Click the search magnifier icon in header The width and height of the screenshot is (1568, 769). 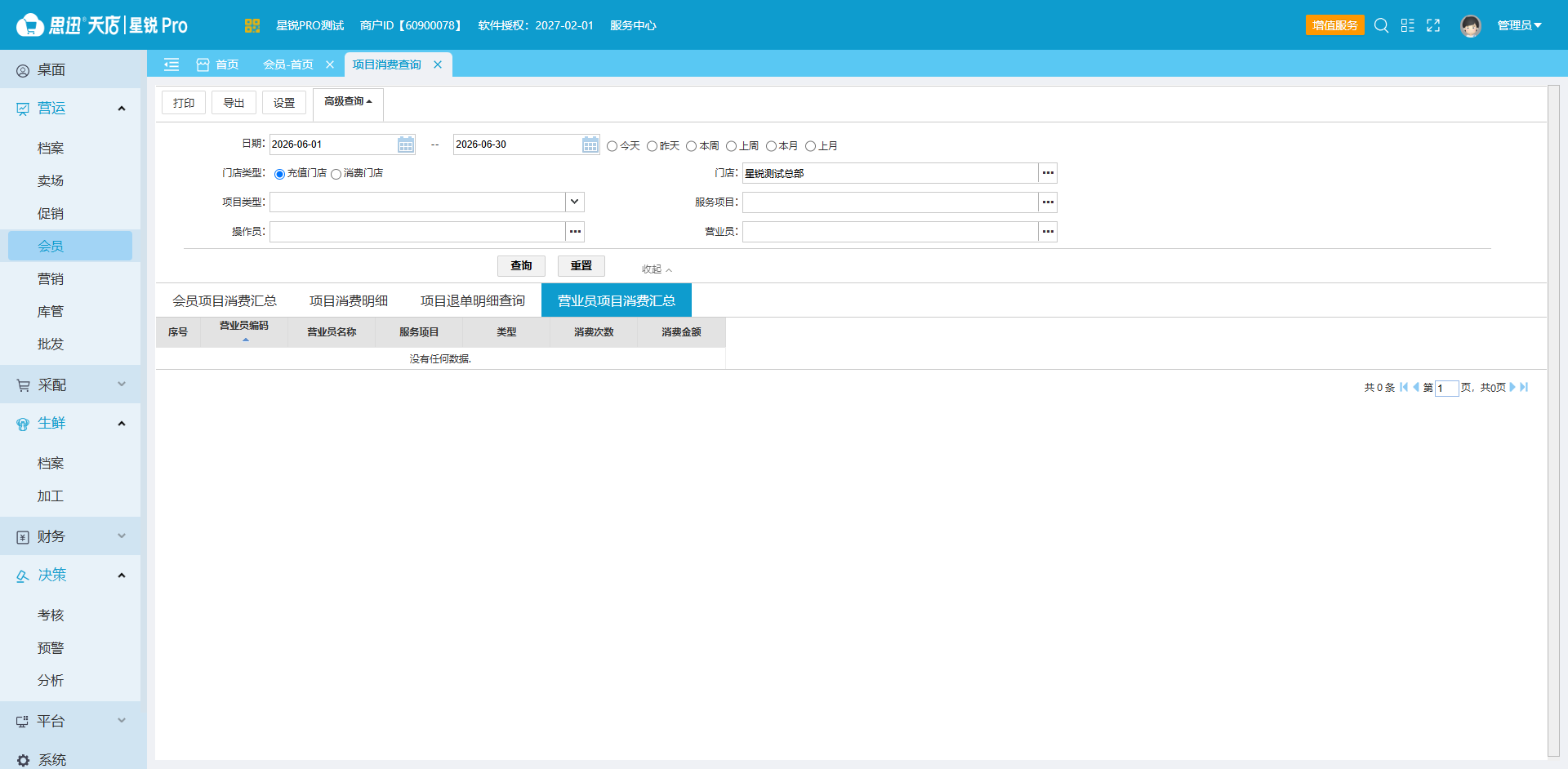pyautogui.click(x=1381, y=25)
